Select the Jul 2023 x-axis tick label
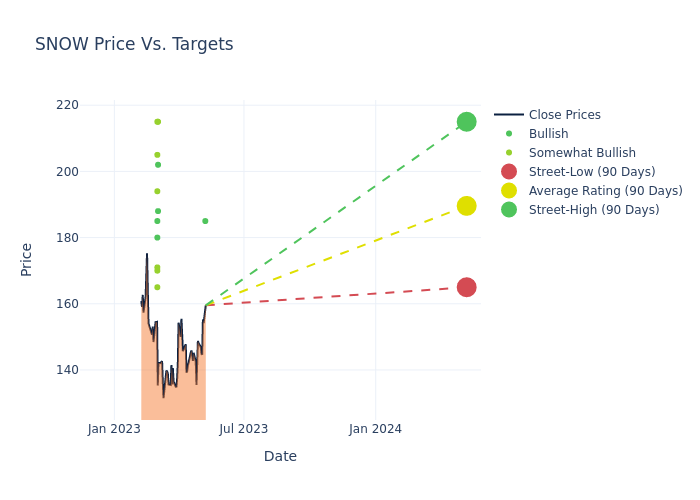This screenshot has height=500, width=700. coord(244,429)
